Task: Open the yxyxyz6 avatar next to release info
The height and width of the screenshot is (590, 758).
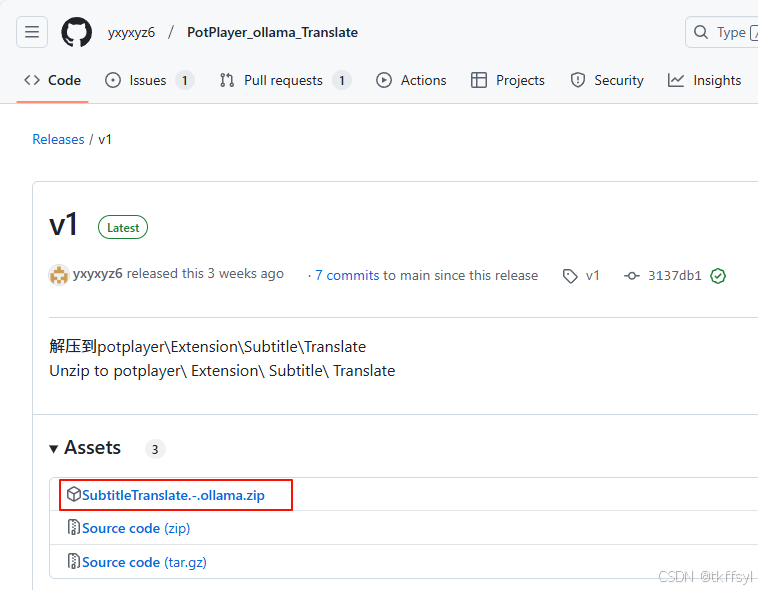Action: (x=59, y=275)
